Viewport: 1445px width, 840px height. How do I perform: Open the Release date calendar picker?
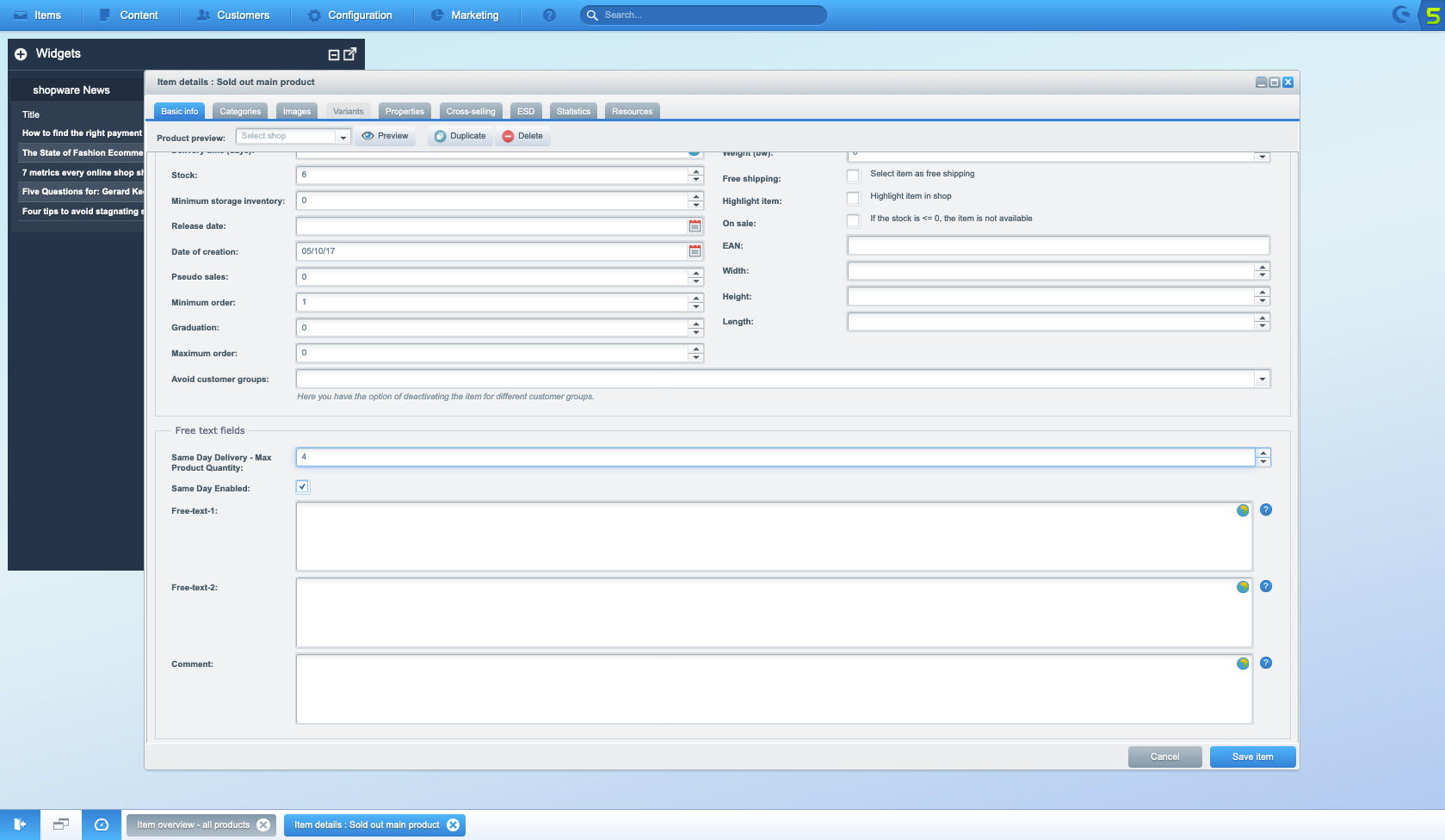point(695,225)
